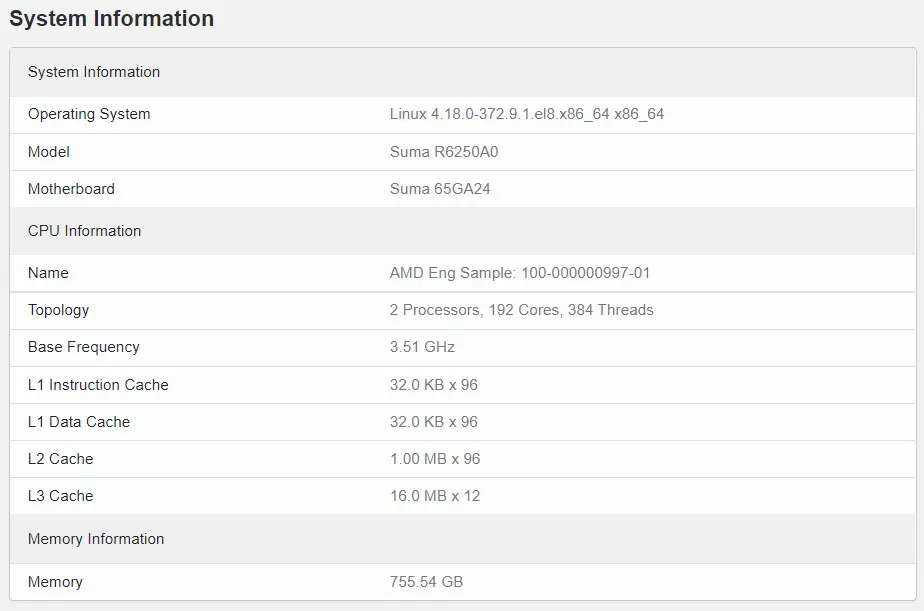Select the 16.0 MB x 12 value
This screenshot has width=924, height=611.
tap(435, 496)
